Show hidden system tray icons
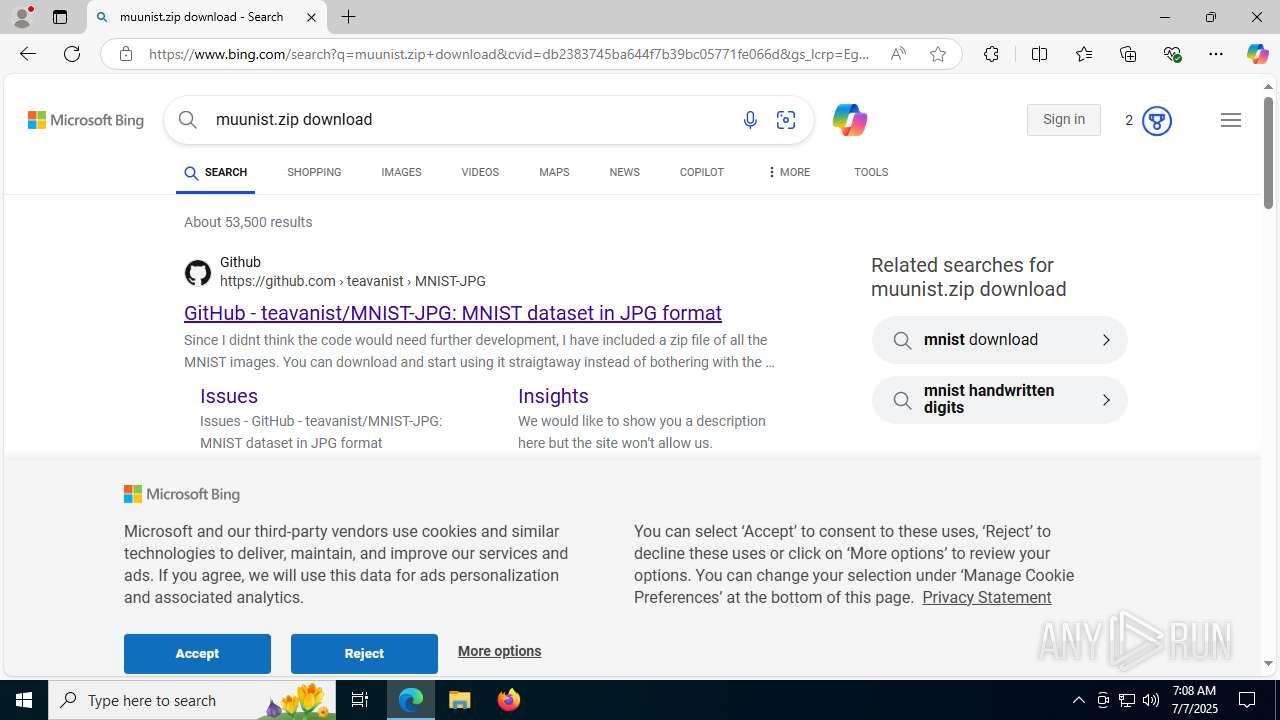This screenshot has height=720, width=1280. 1078,700
